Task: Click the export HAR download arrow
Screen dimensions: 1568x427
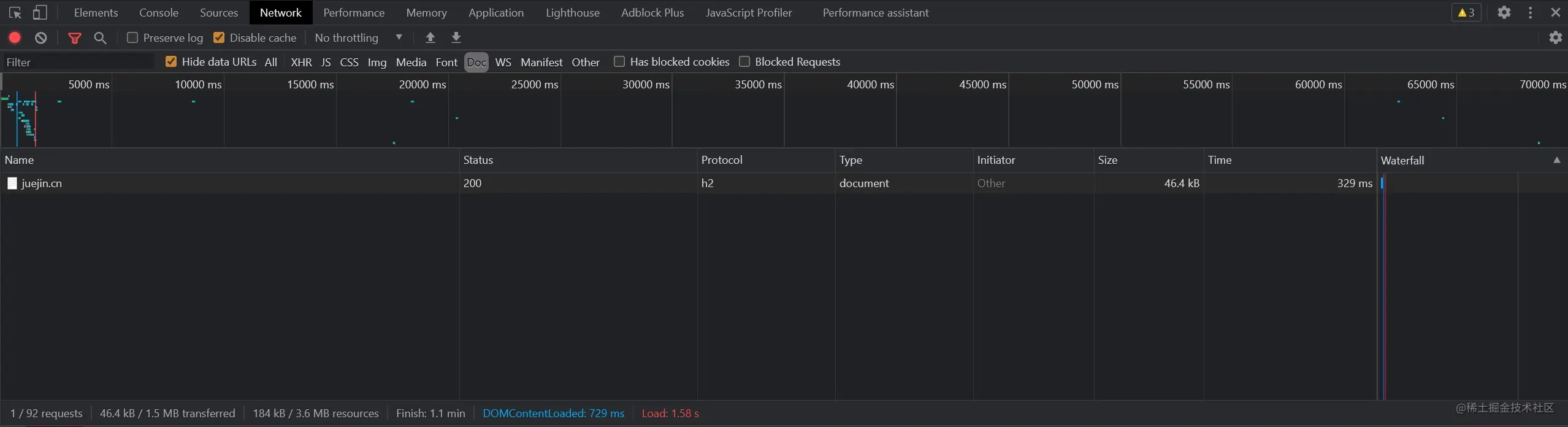Action: (456, 37)
